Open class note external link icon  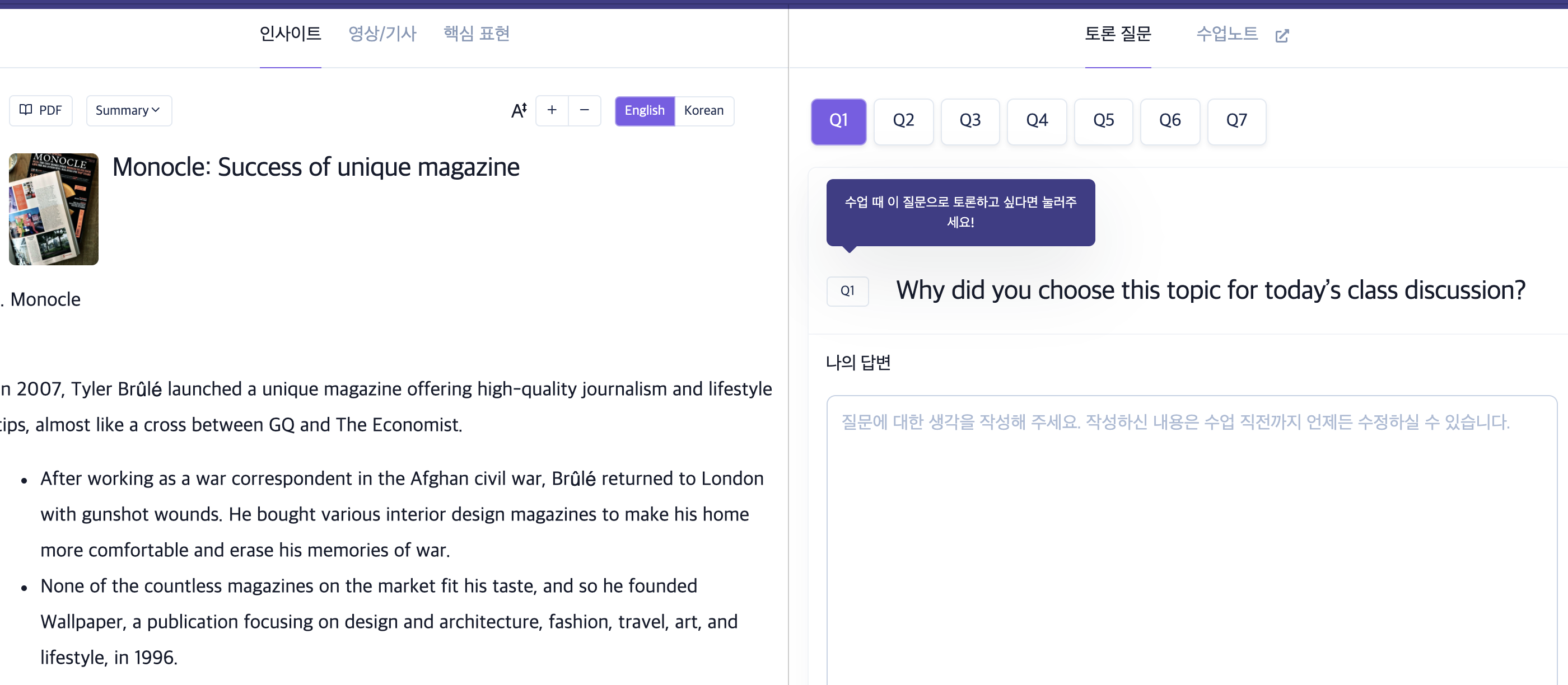click(1282, 35)
